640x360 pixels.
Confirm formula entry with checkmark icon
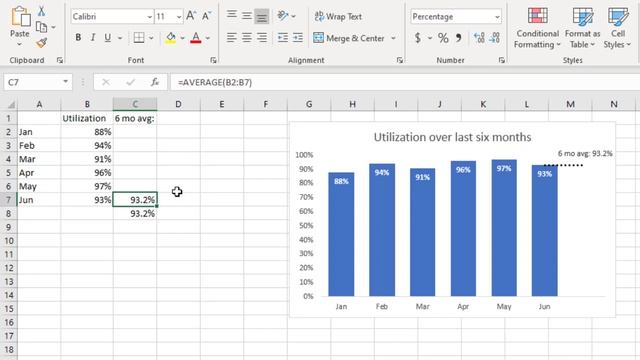[x=131, y=82]
